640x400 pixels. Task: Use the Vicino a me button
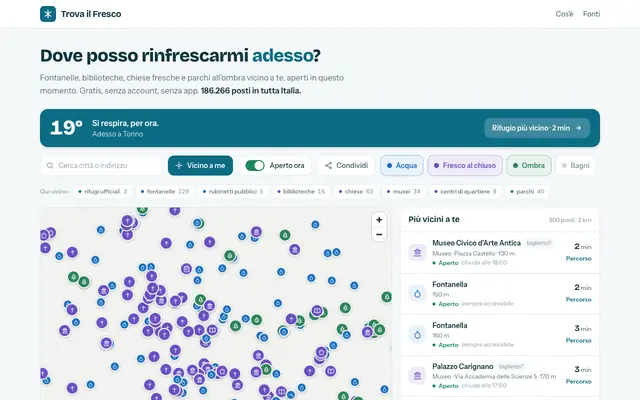pyautogui.click(x=200, y=165)
